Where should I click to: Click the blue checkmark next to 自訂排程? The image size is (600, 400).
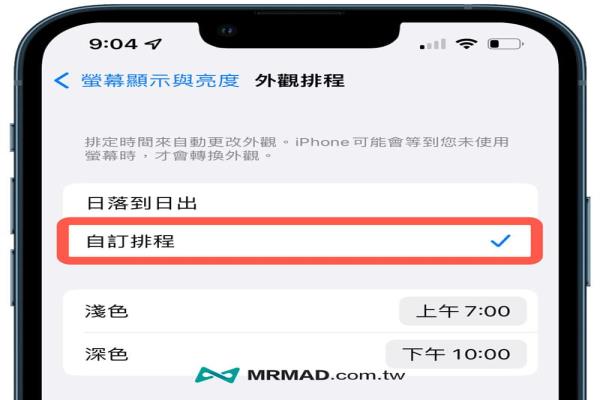(x=501, y=241)
